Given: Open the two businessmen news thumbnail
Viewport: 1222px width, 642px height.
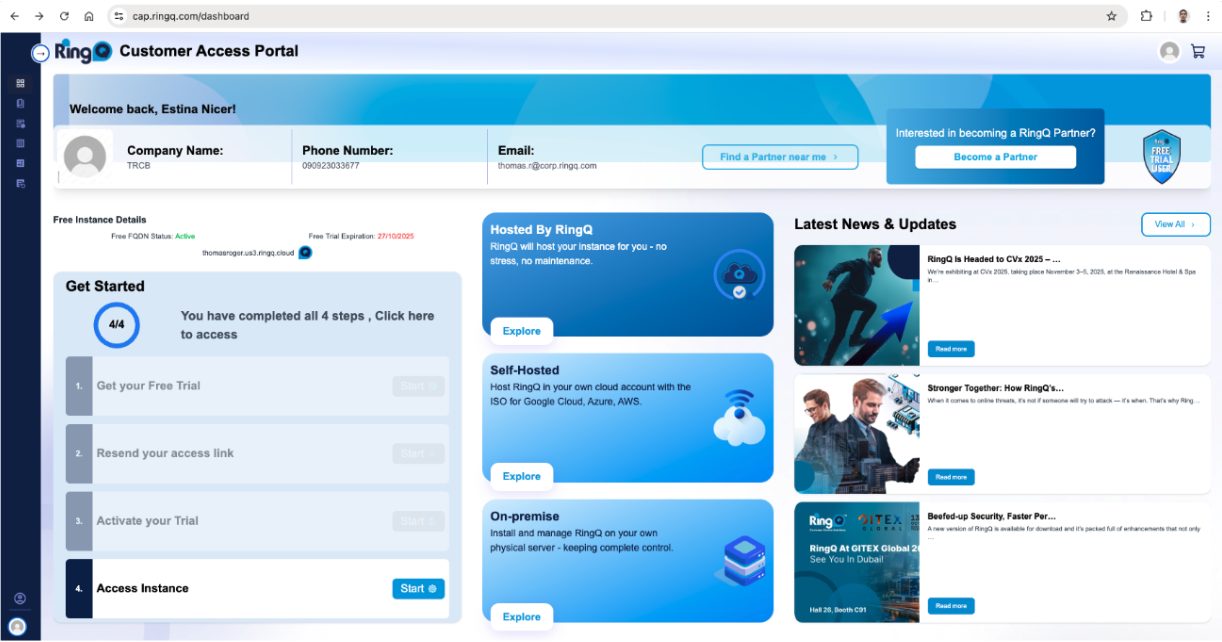Looking at the screenshot, I should [x=856, y=434].
